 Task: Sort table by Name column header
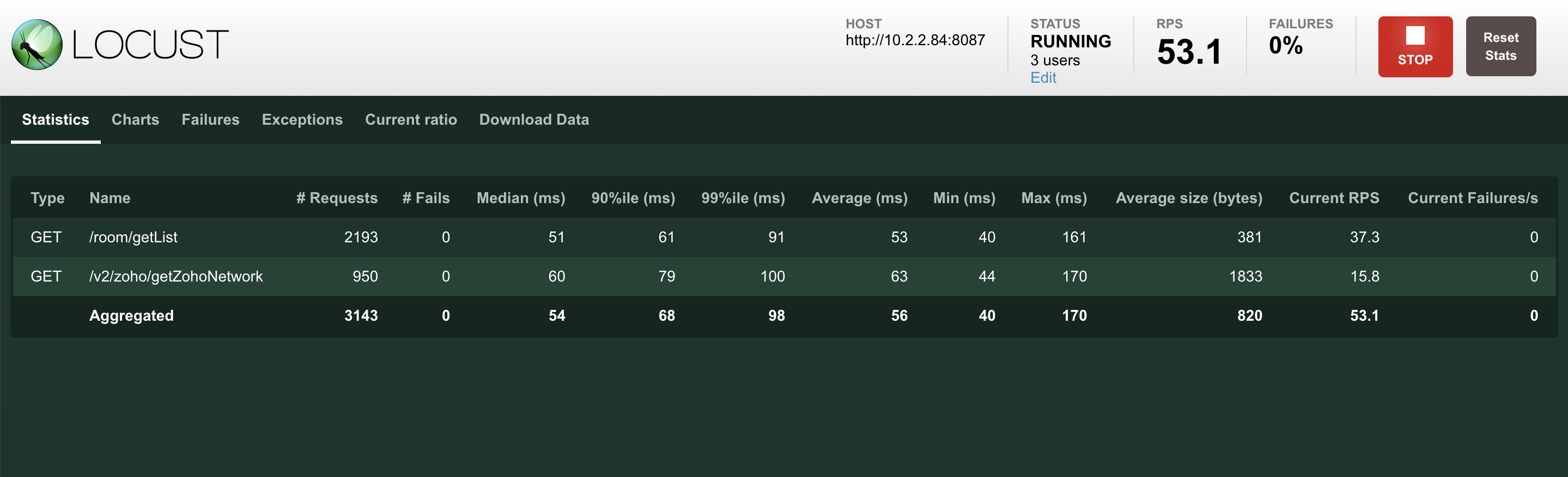110,198
